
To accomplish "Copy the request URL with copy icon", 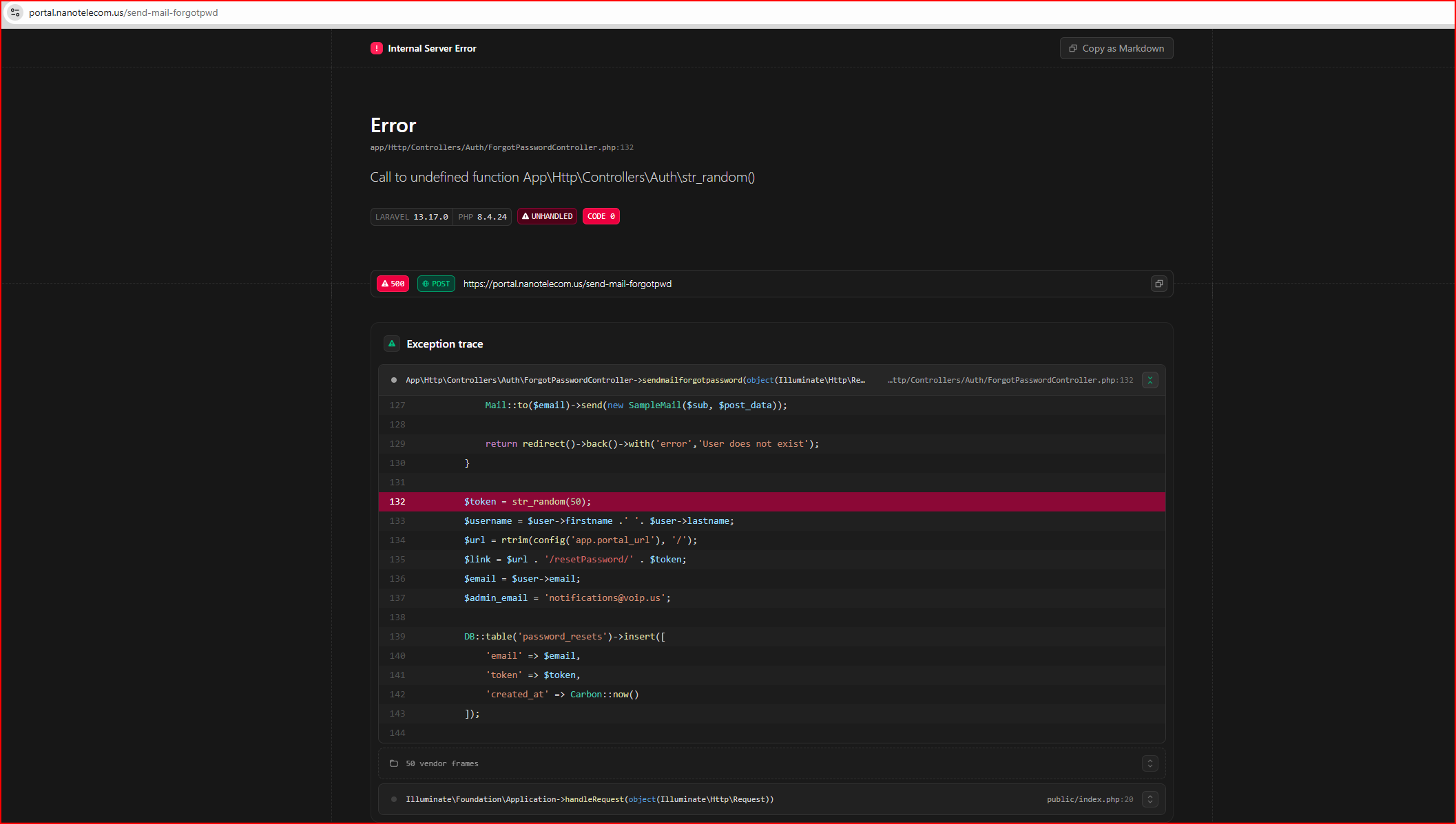I will [x=1158, y=284].
